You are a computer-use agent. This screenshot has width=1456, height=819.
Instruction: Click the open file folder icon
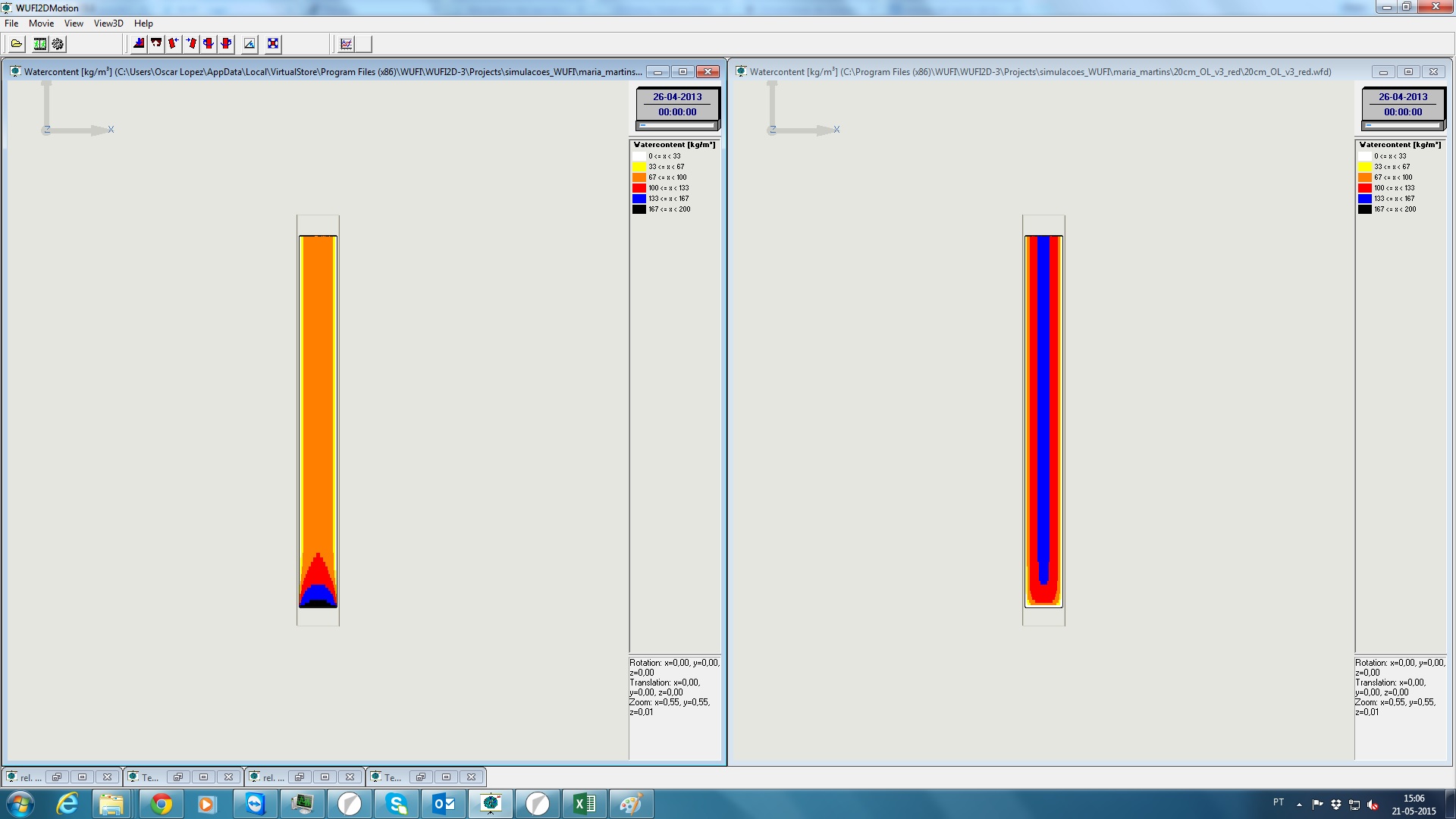[x=17, y=44]
